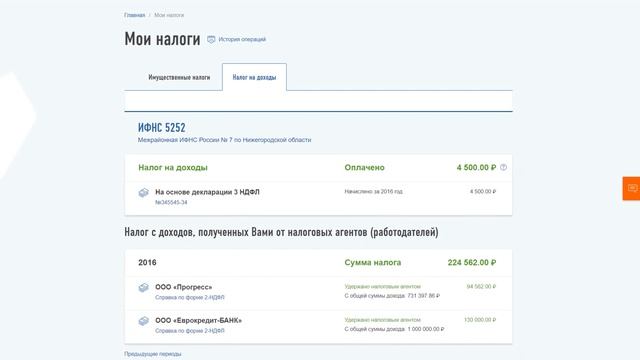Viewport: 640px width, 360px height.
Task: Open the orange feedback chat button
Action: [631, 188]
